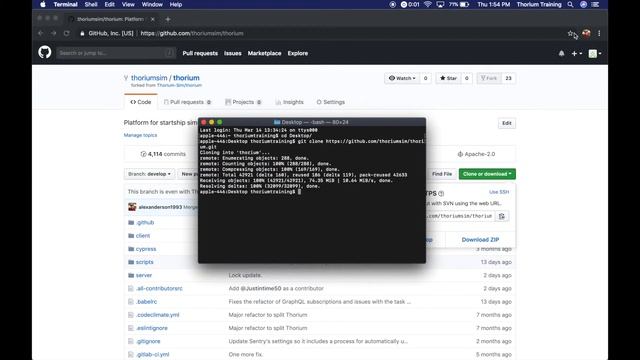Open Spotlight search magnifier icon

pyautogui.click(x=570, y=4)
